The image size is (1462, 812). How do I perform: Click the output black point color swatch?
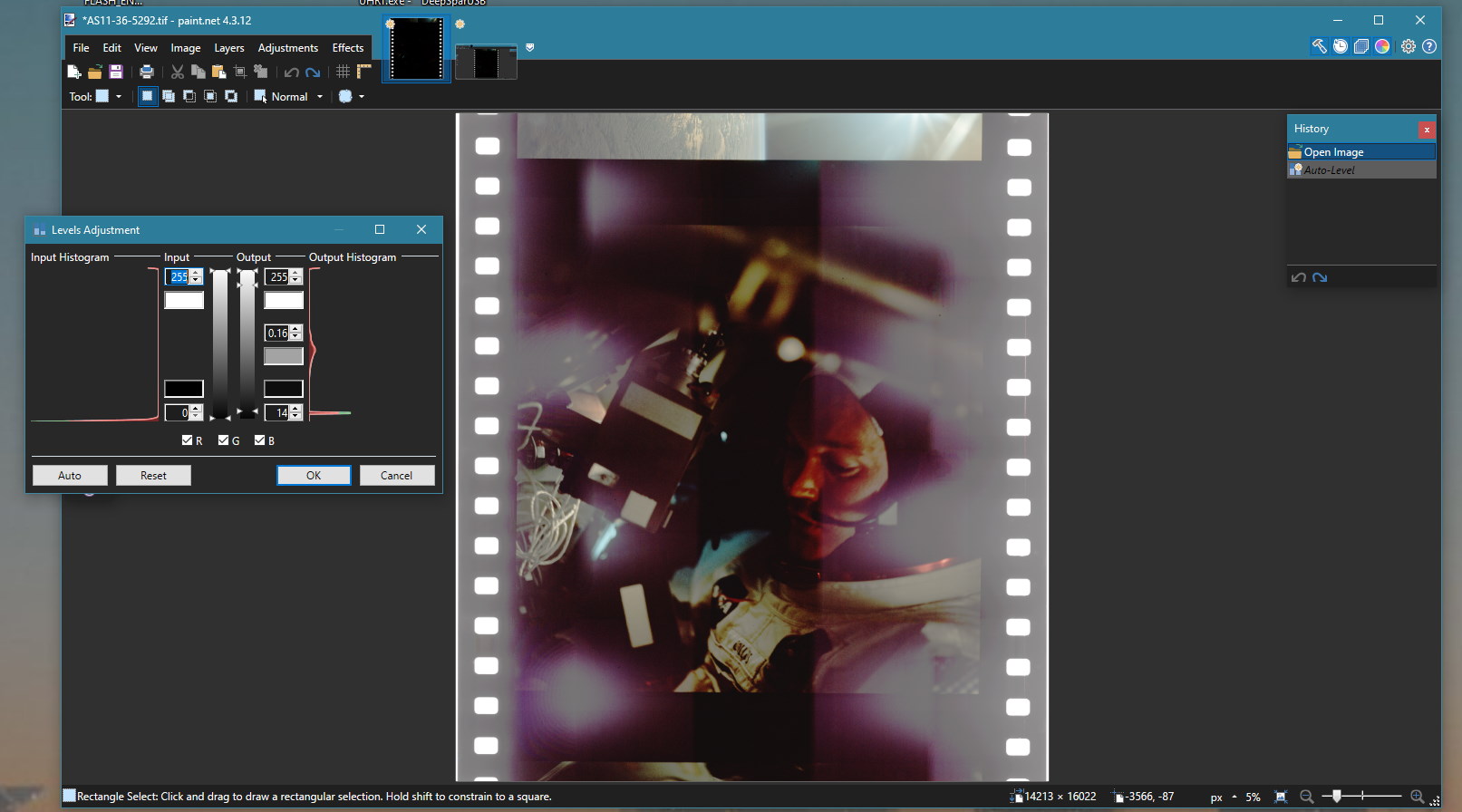coord(284,389)
